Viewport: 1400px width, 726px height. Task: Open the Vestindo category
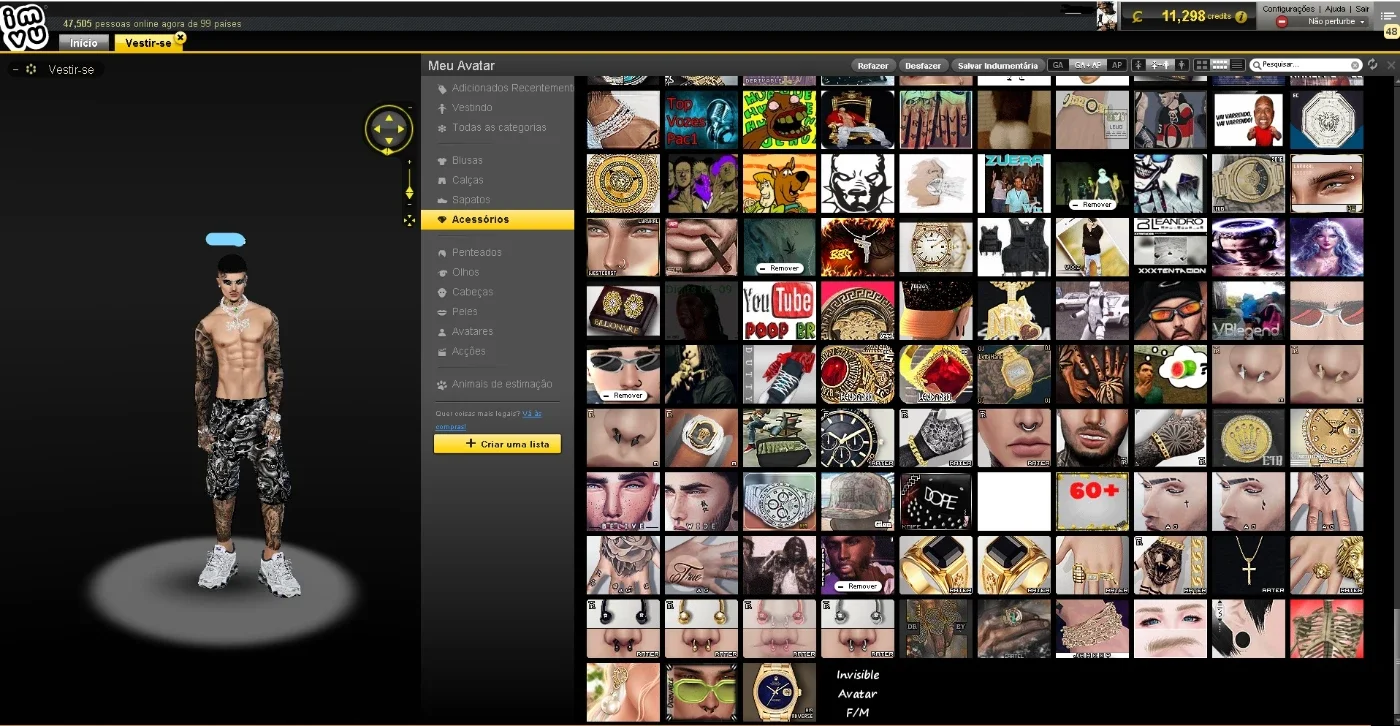point(472,108)
